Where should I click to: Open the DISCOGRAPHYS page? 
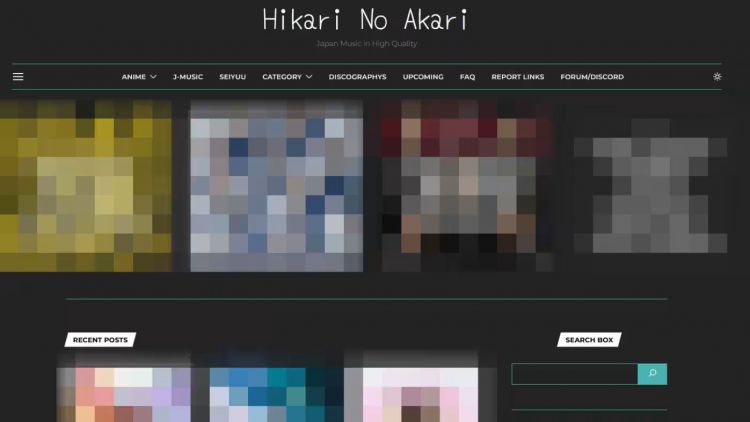357,77
